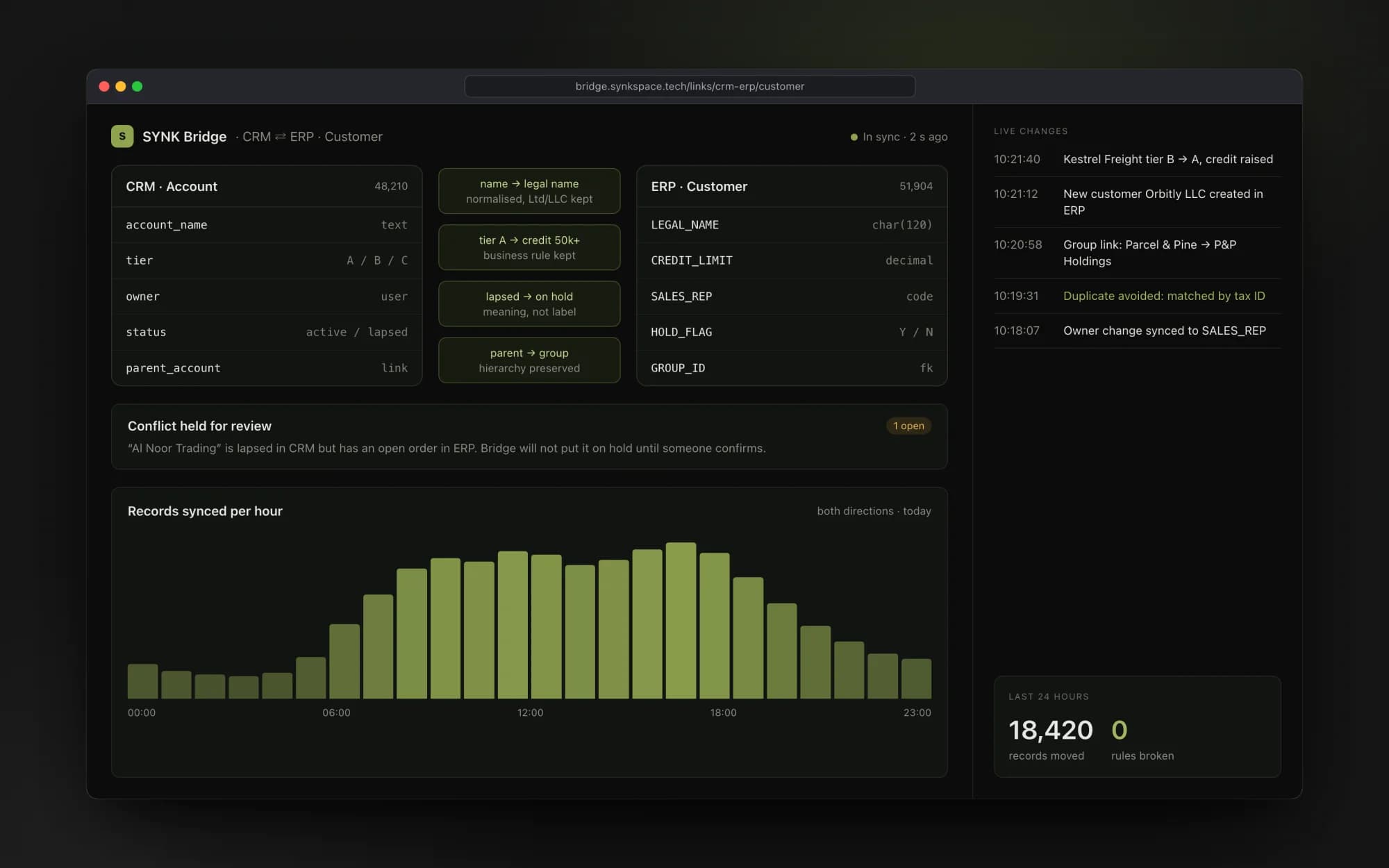Open the Group link Parcel & Pine entry
The height and width of the screenshot is (868, 1389).
[x=1137, y=253]
